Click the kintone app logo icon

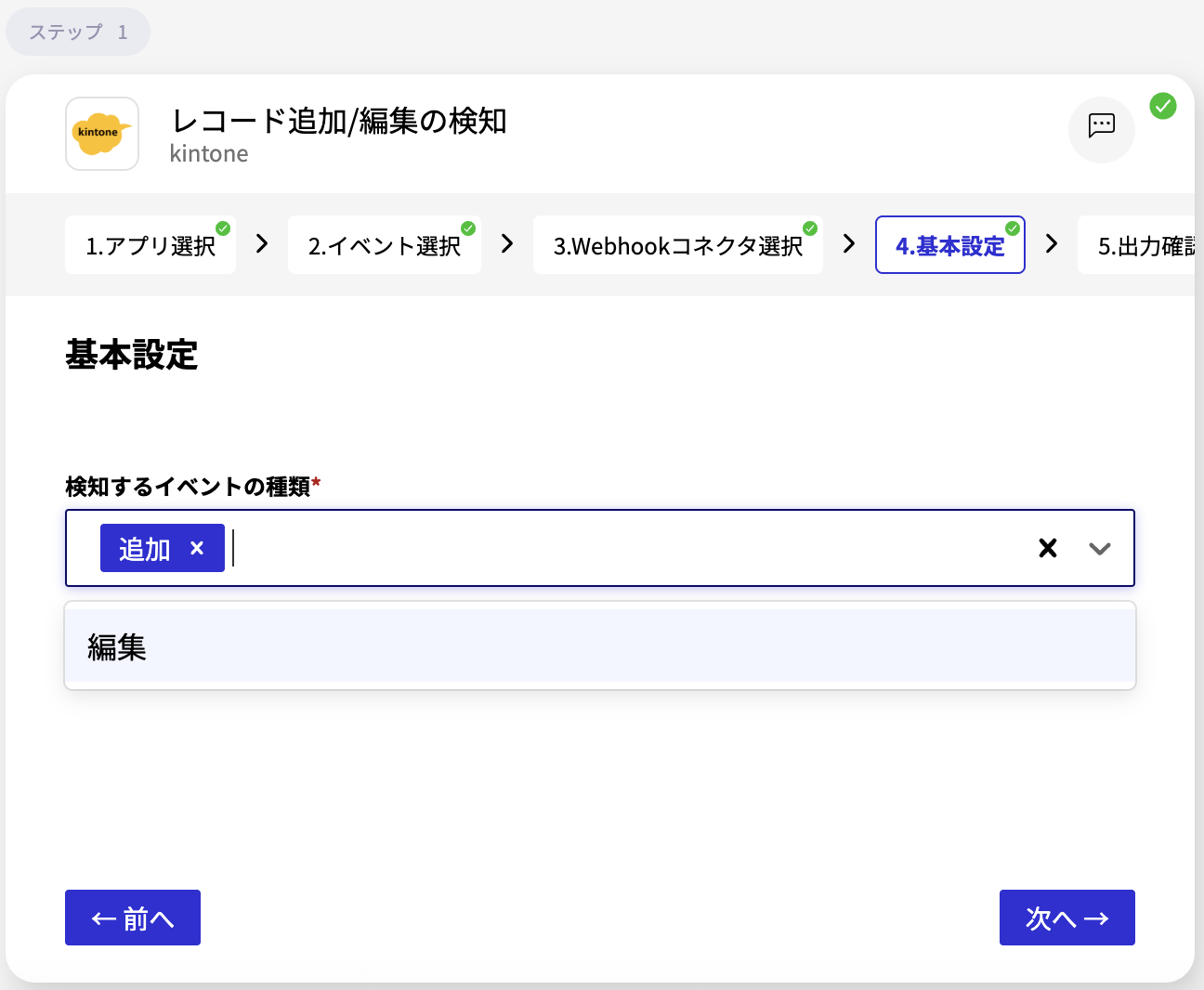click(x=101, y=134)
